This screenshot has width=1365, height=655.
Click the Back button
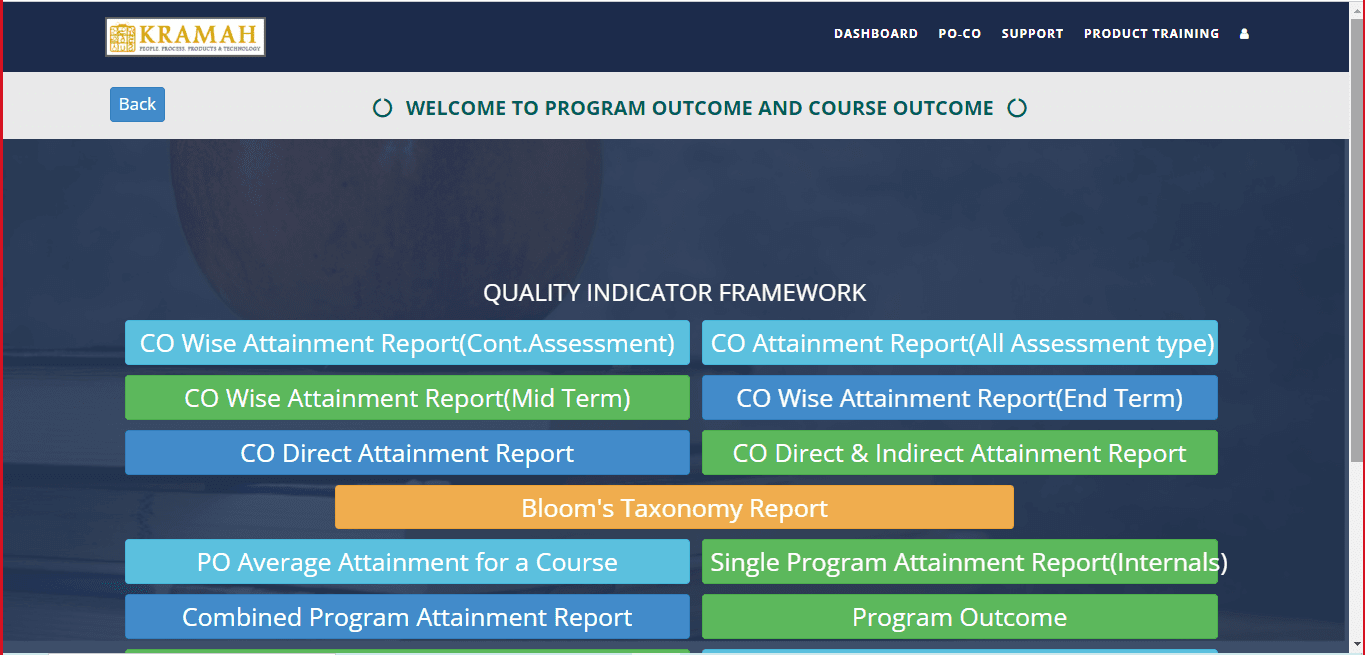137,104
